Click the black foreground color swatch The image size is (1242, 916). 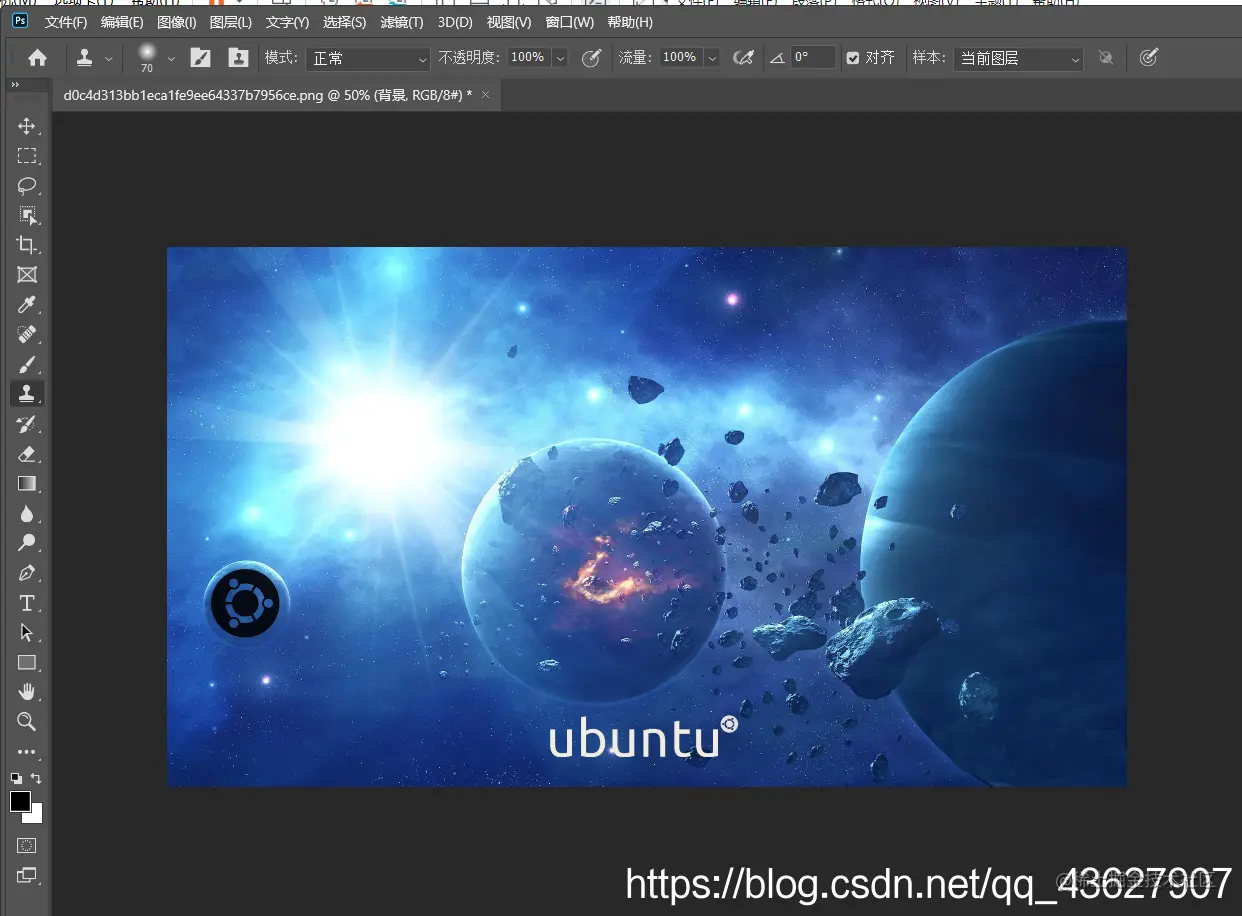pos(21,803)
